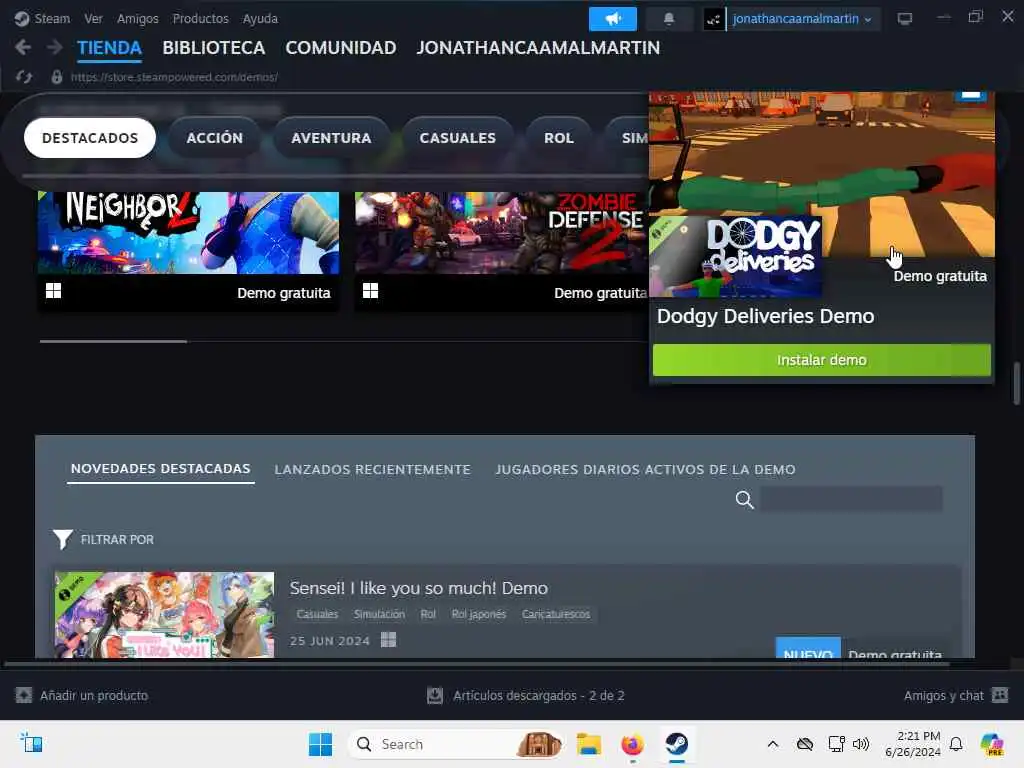Click the Caricaturescos tag

coord(556,614)
